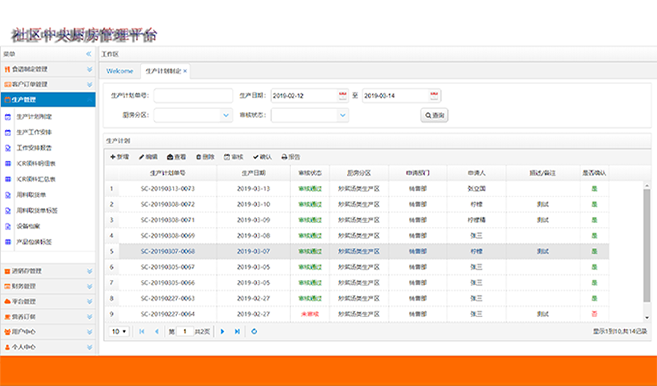Click the 确认 checkmark toolbar icon

coord(256,157)
